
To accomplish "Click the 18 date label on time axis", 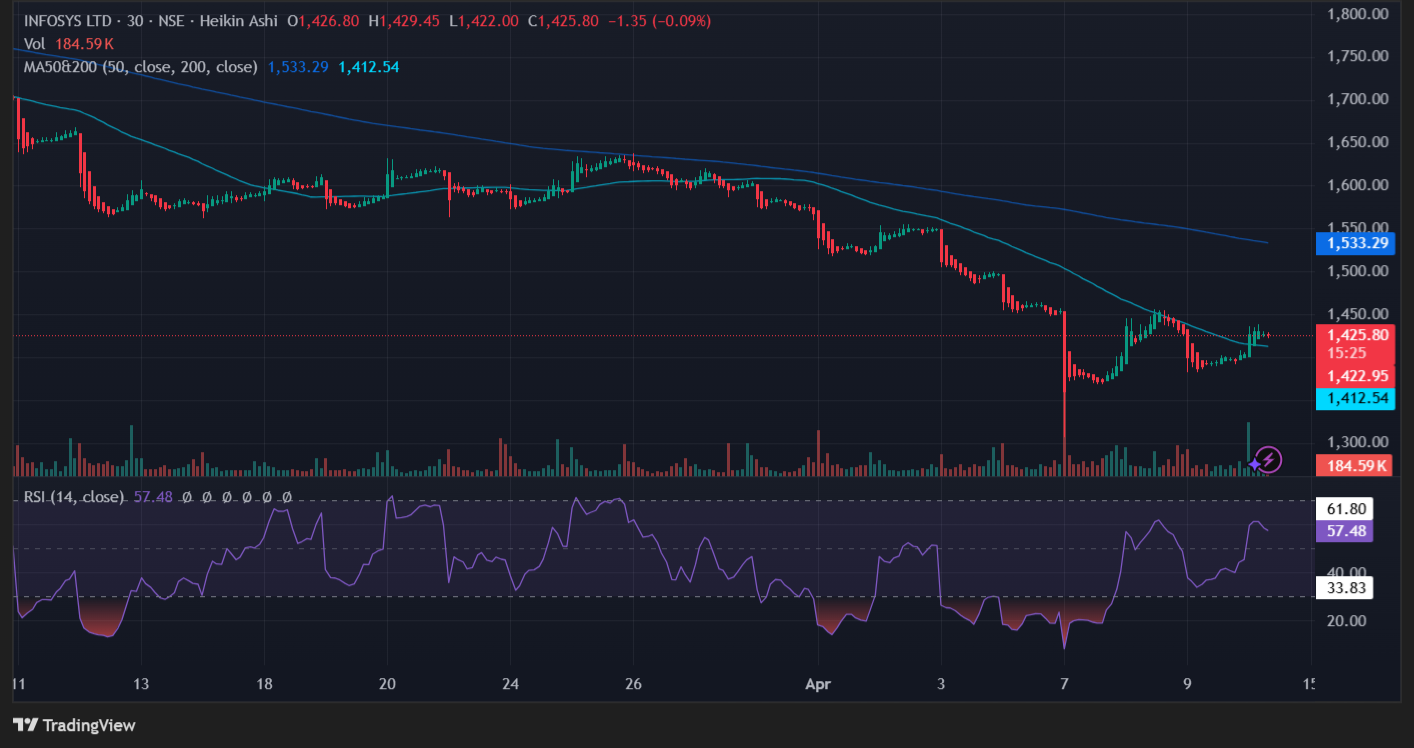I will coord(265,685).
